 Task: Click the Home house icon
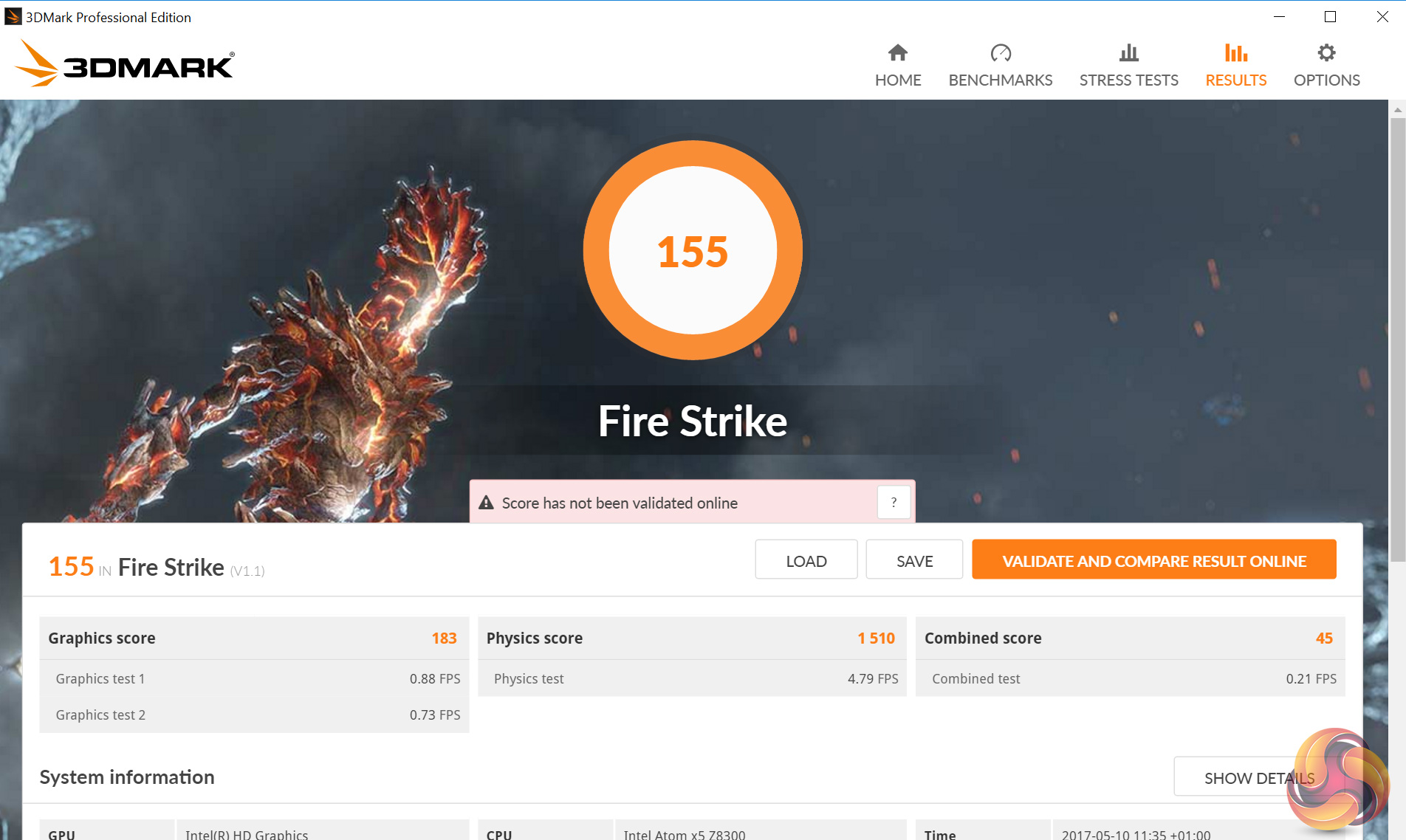pos(897,52)
